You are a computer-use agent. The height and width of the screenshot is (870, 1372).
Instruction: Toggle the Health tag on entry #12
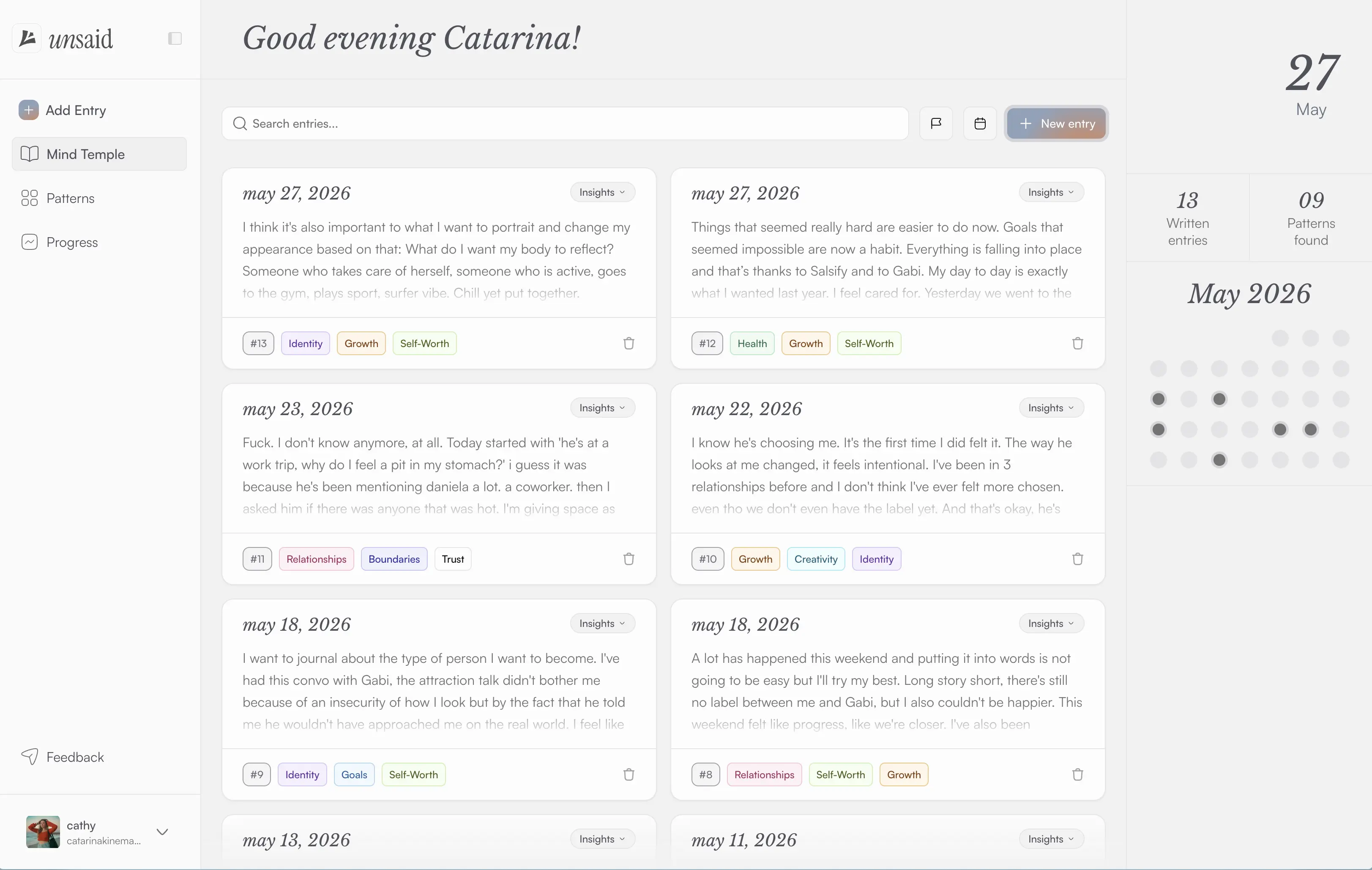pyautogui.click(x=752, y=343)
